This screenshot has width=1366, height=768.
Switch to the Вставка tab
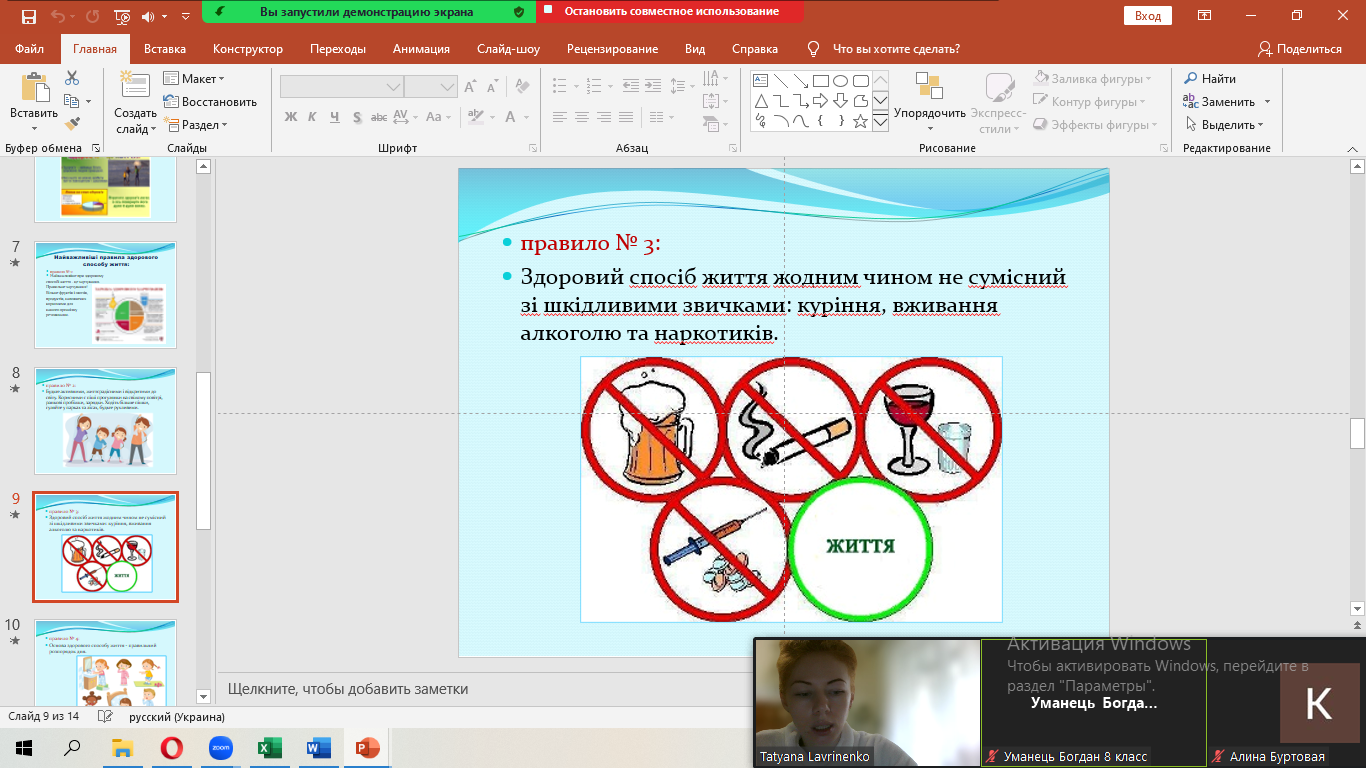pos(165,49)
